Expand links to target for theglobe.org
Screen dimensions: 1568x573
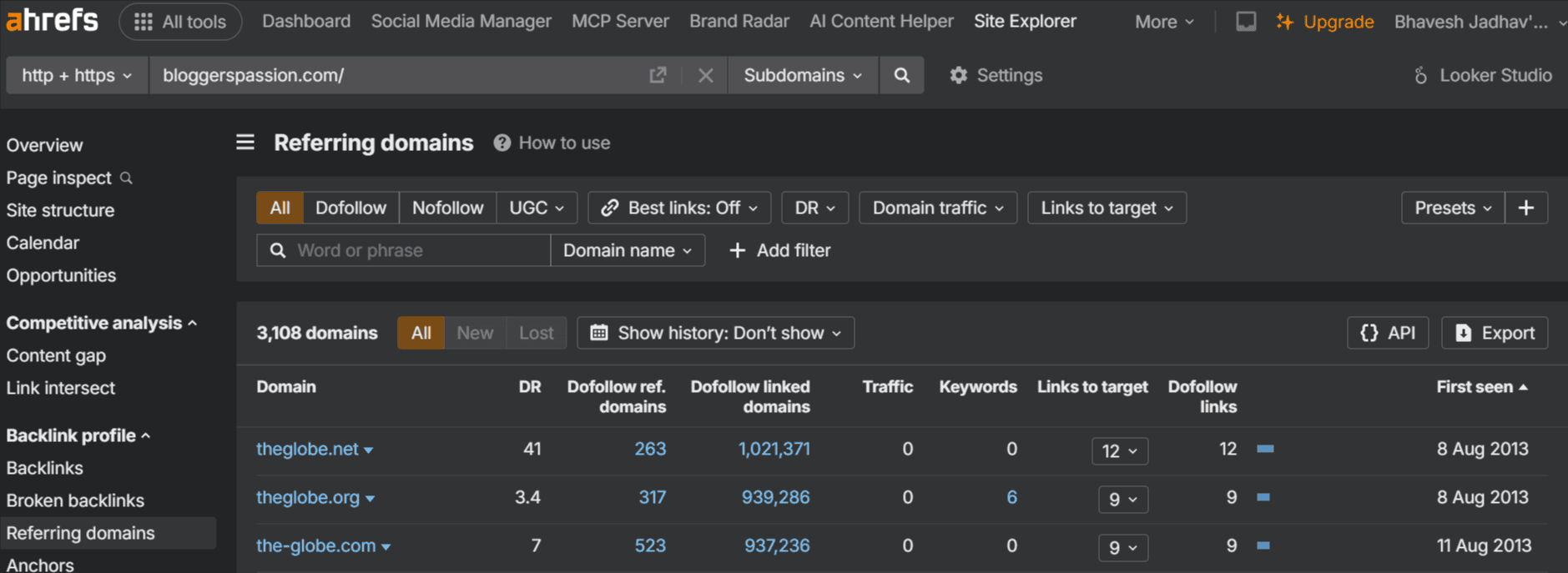[1123, 499]
